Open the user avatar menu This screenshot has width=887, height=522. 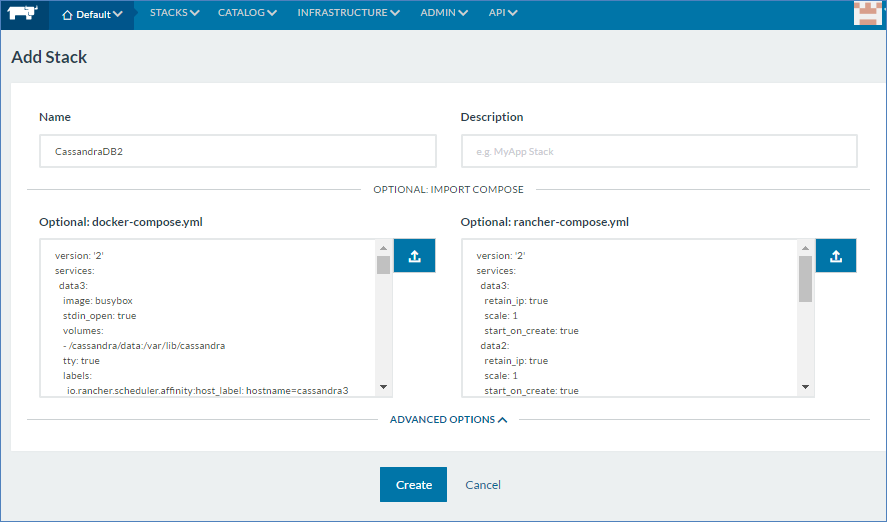pos(869,13)
